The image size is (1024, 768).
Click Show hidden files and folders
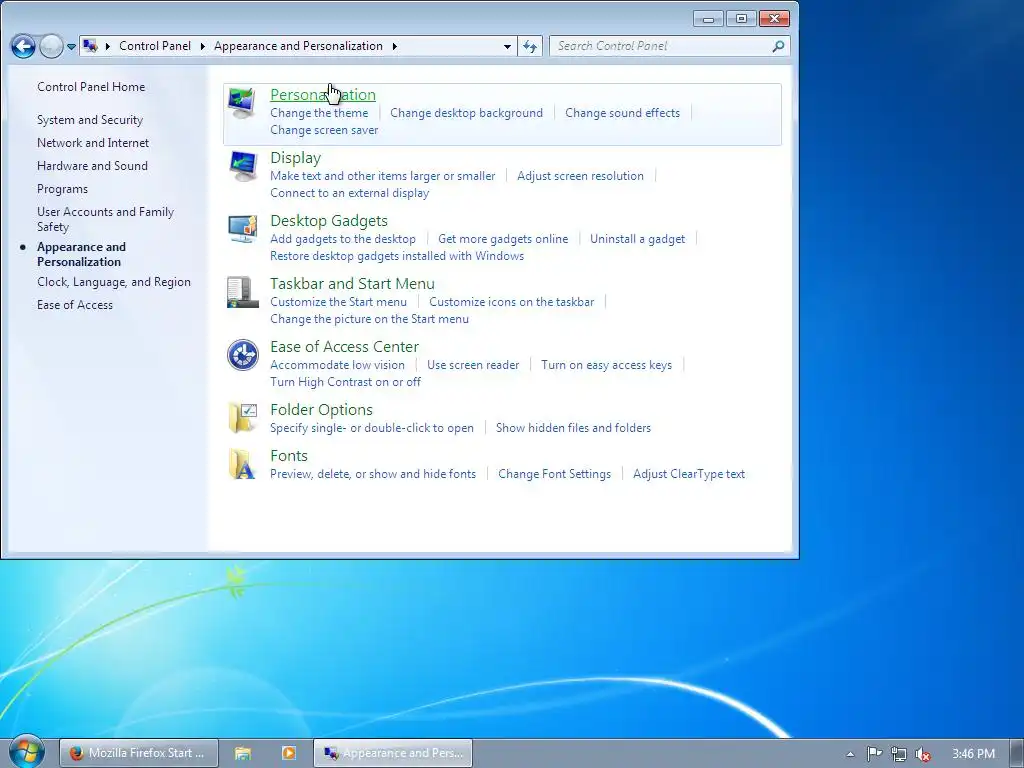[573, 428]
